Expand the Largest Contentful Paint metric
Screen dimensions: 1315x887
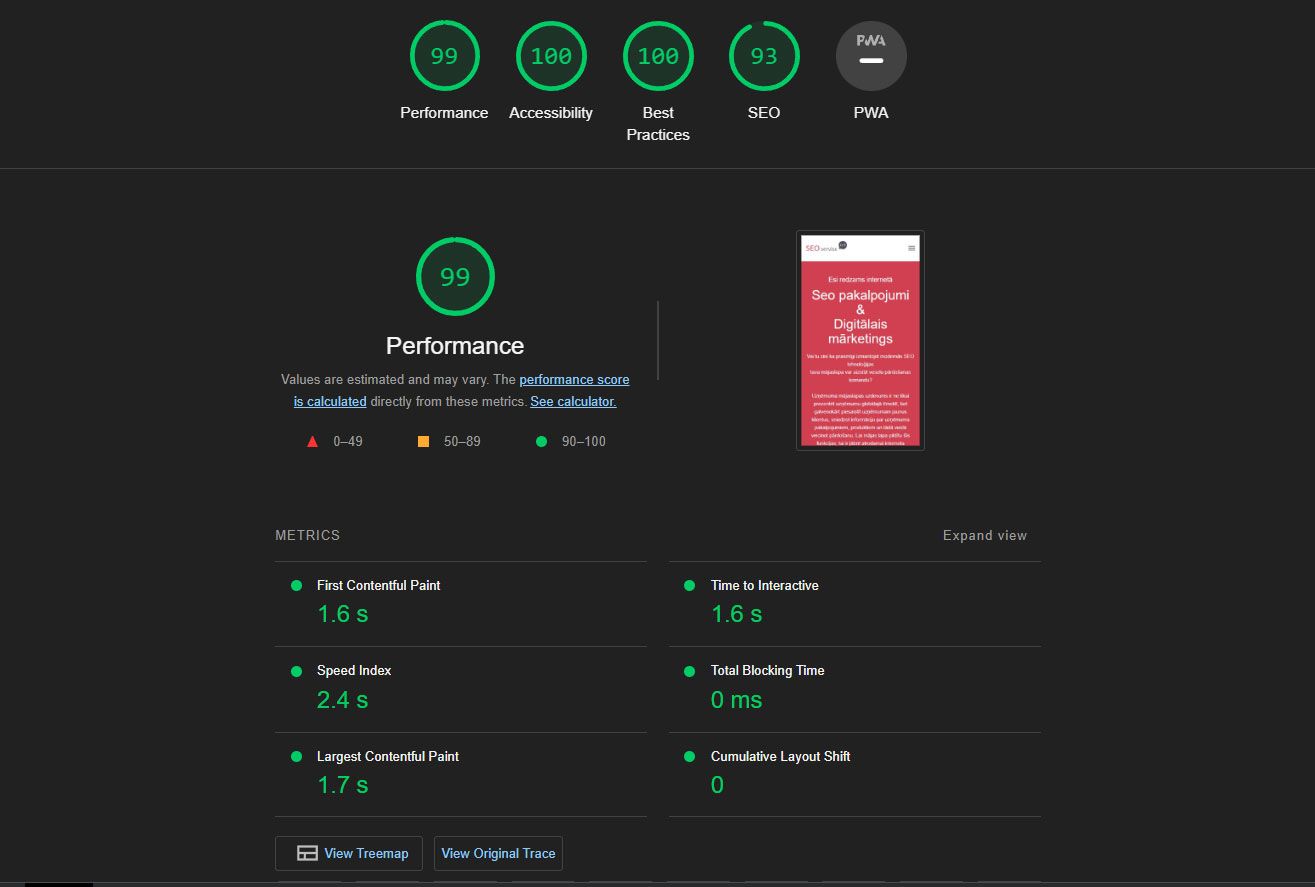[387, 757]
